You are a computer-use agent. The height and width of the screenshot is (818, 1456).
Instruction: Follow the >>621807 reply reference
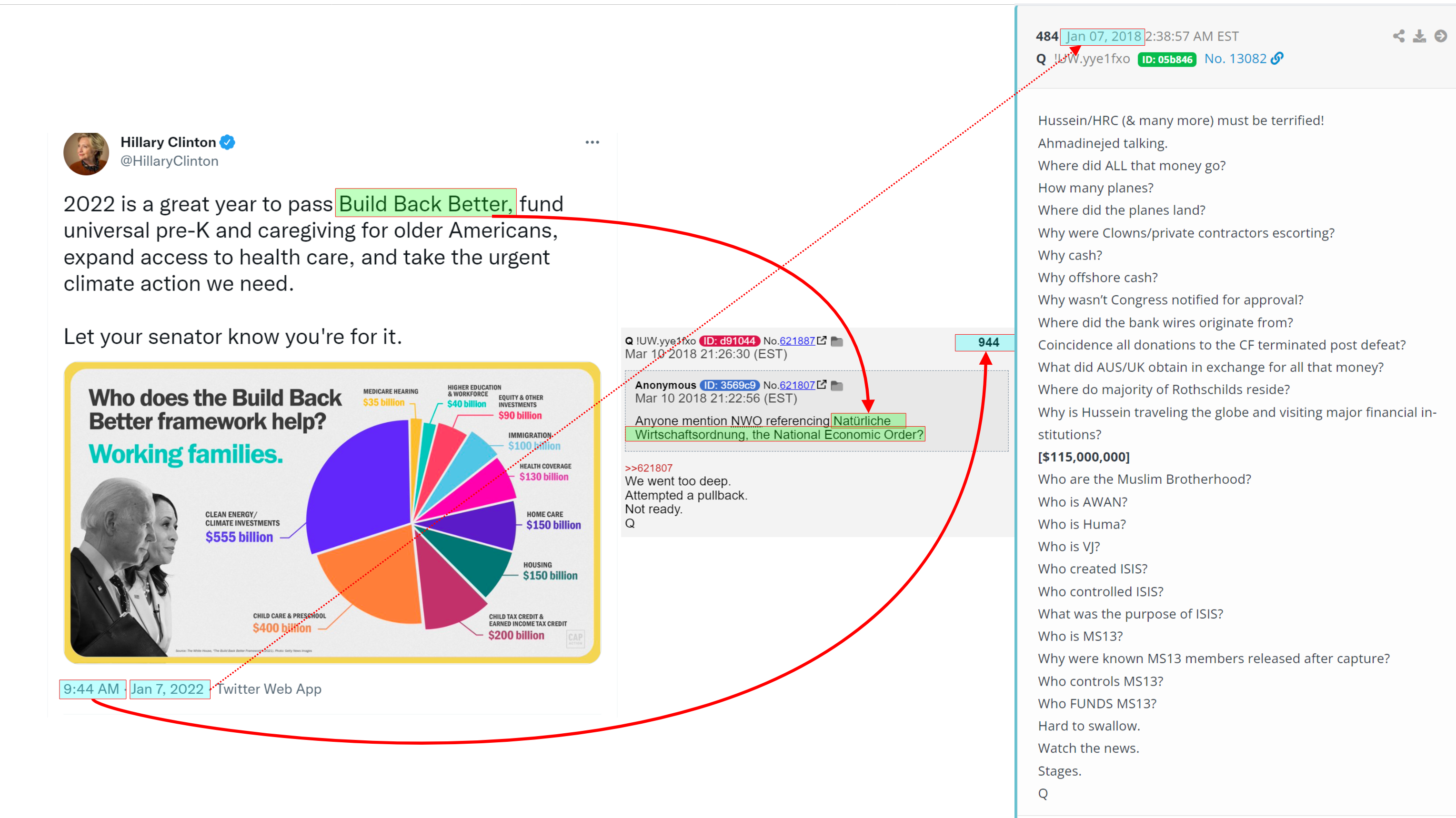(x=649, y=468)
